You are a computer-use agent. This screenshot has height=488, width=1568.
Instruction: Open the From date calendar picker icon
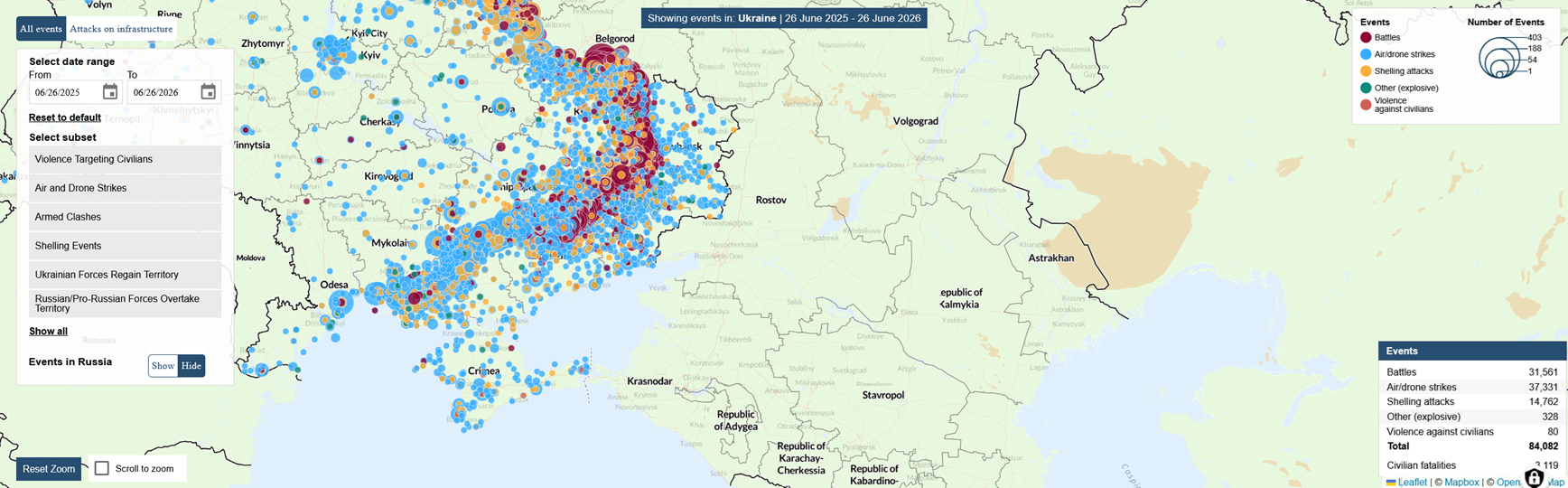pyautogui.click(x=110, y=92)
